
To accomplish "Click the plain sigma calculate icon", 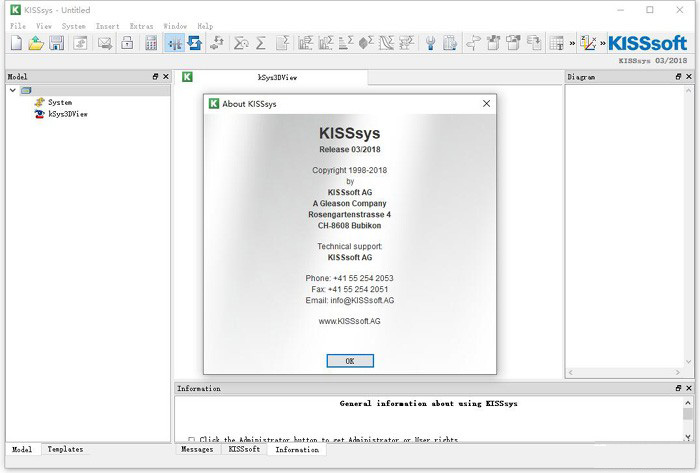I will coord(261,43).
